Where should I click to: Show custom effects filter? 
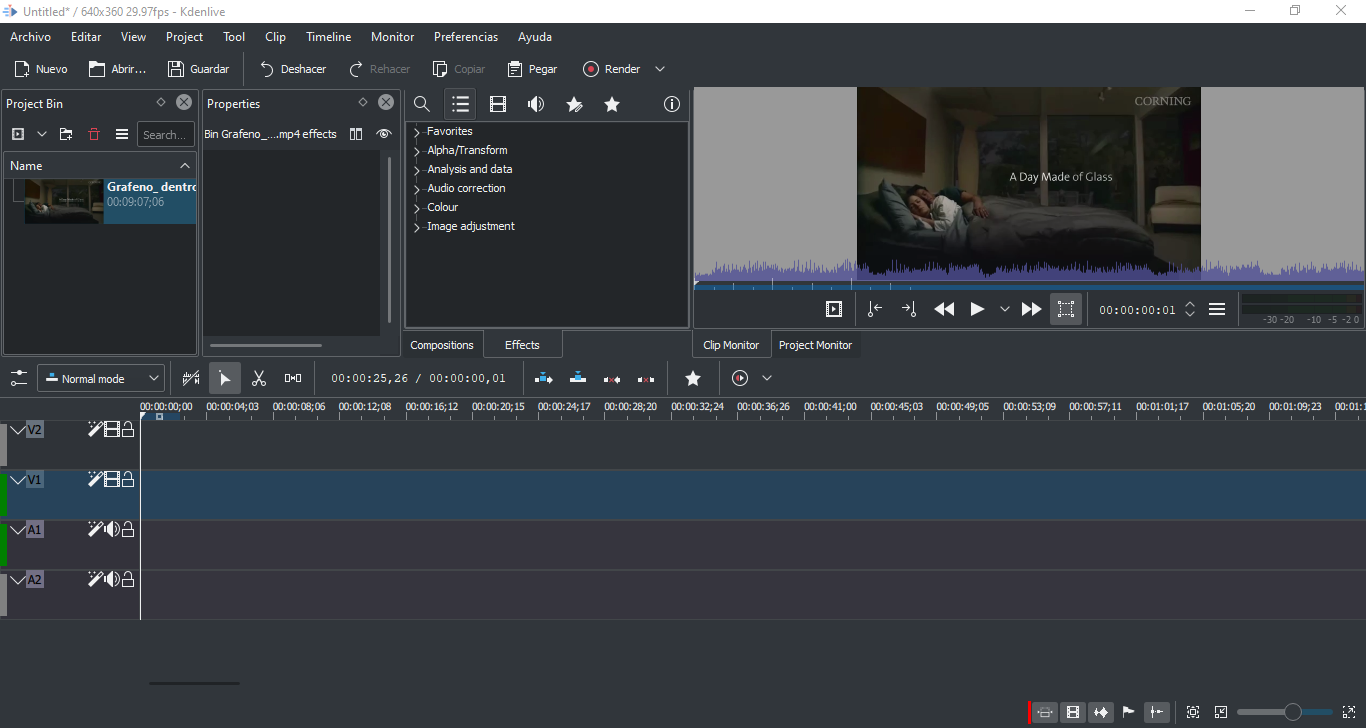click(574, 104)
